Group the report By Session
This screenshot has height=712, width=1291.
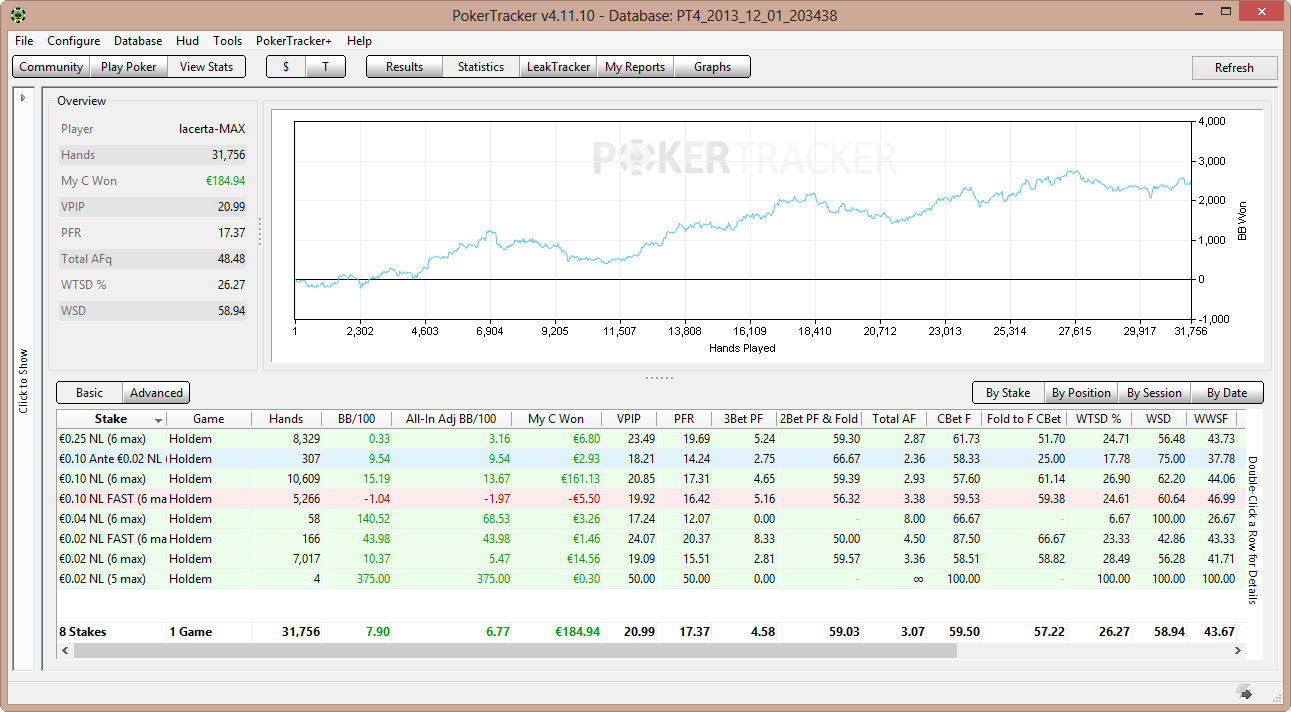[1154, 393]
